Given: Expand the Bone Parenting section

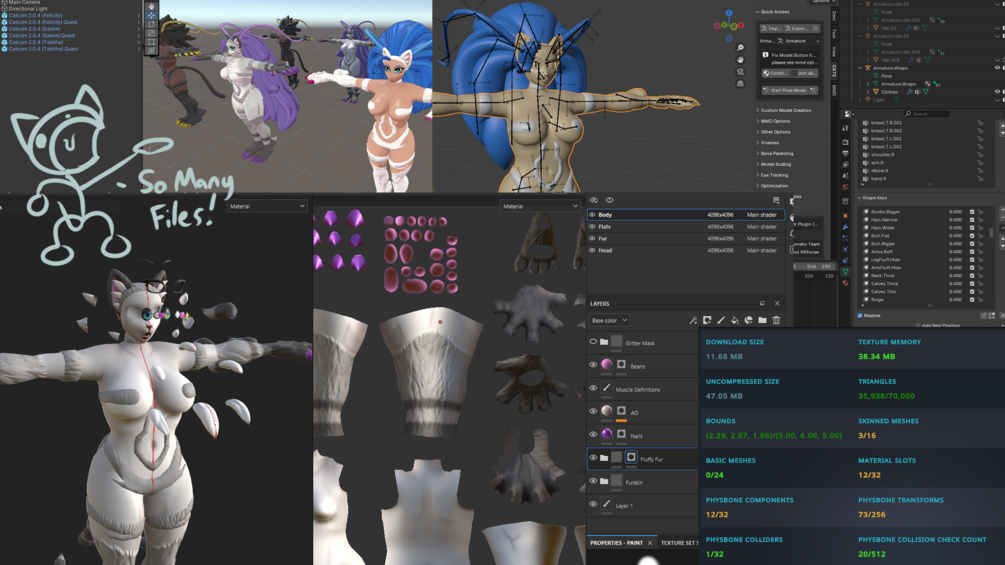Looking at the screenshot, I should [775, 153].
